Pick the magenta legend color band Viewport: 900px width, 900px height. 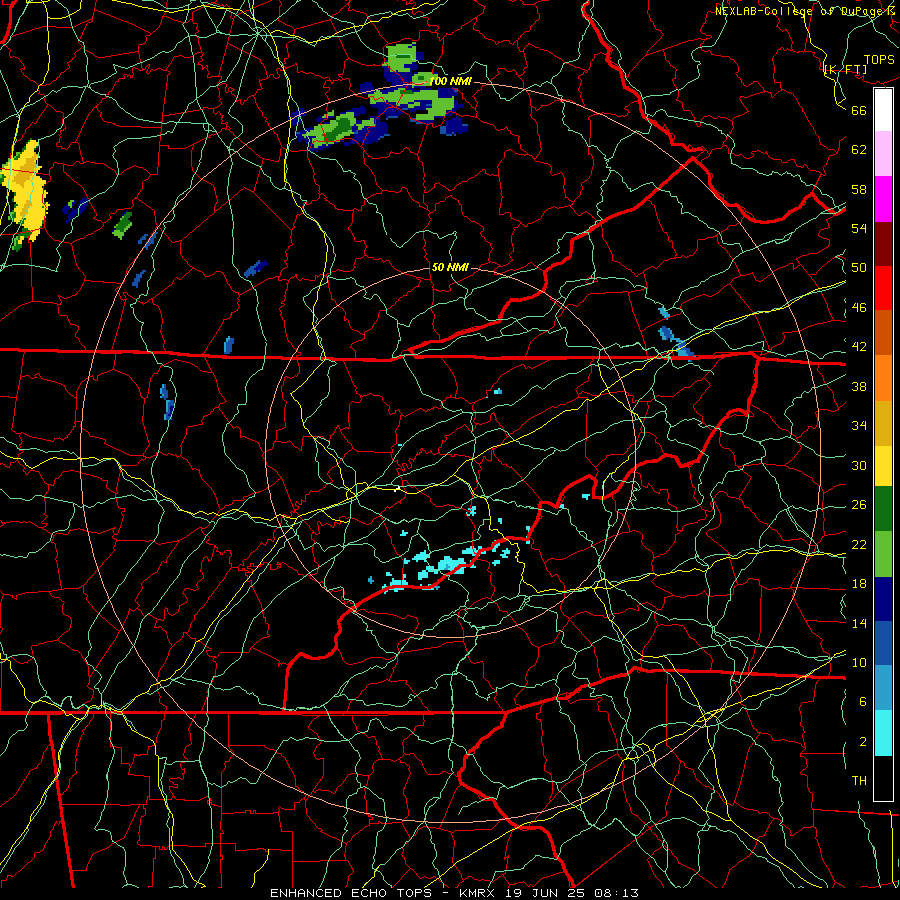point(883,199)
